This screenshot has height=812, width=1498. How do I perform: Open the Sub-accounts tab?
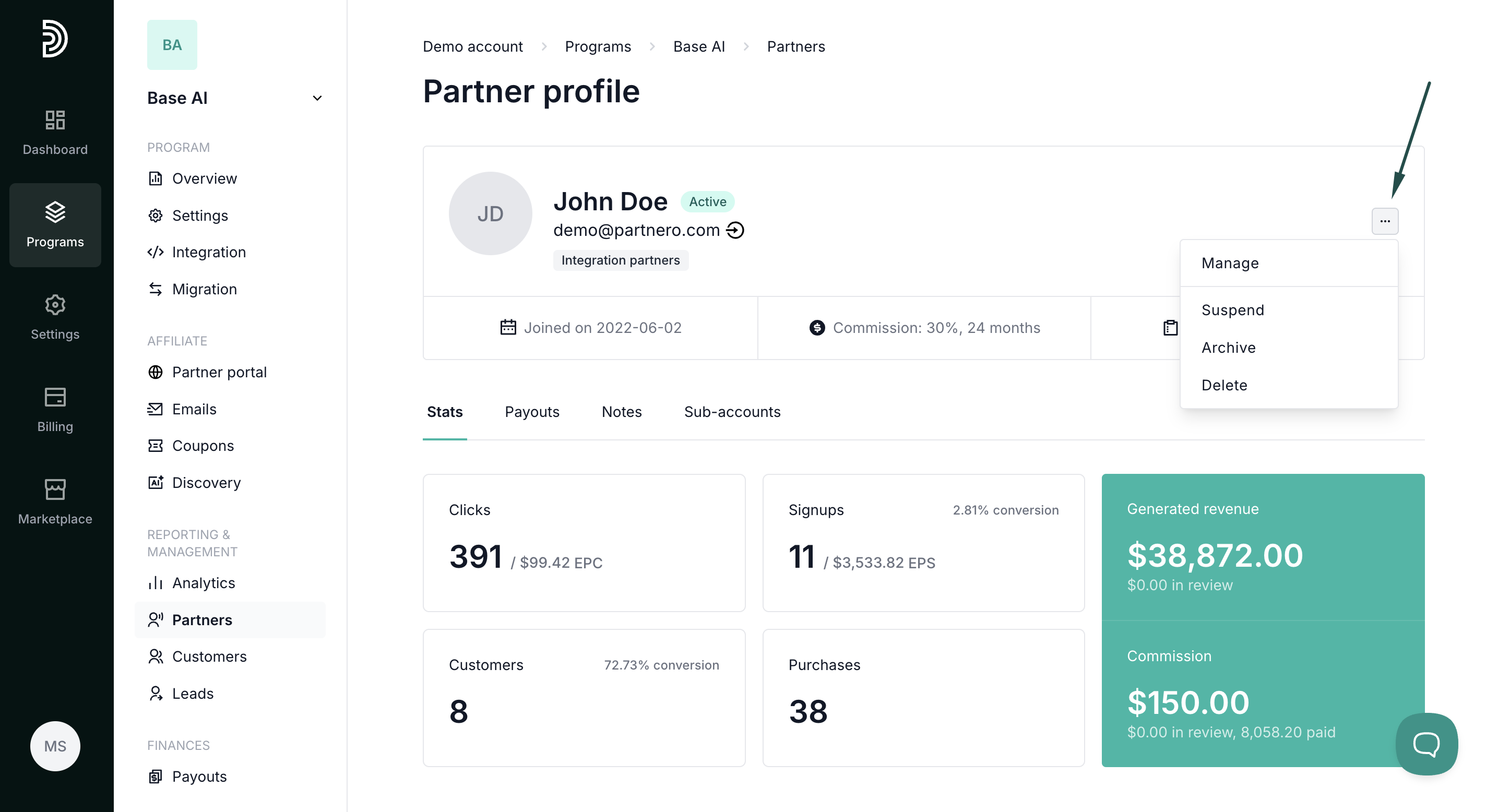click(732, 412)
